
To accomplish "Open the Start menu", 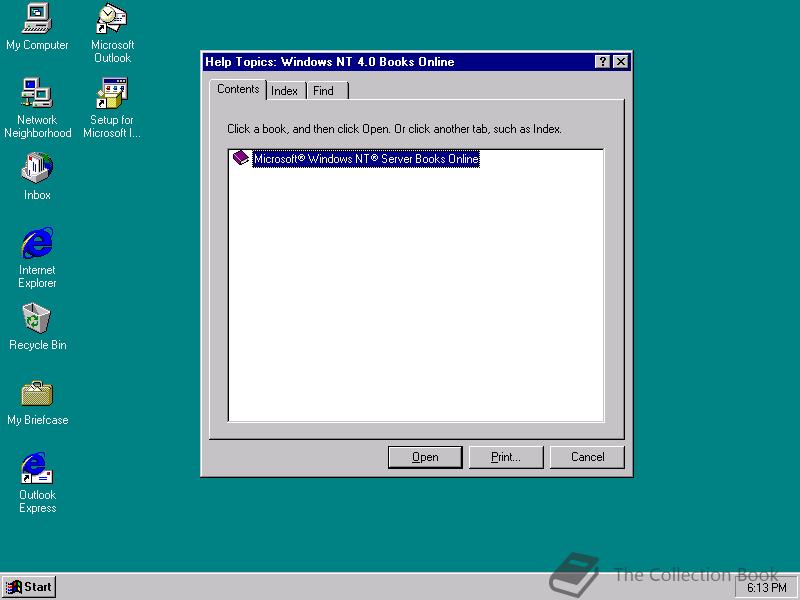I will pyautogui.click(x=29, y=587).
